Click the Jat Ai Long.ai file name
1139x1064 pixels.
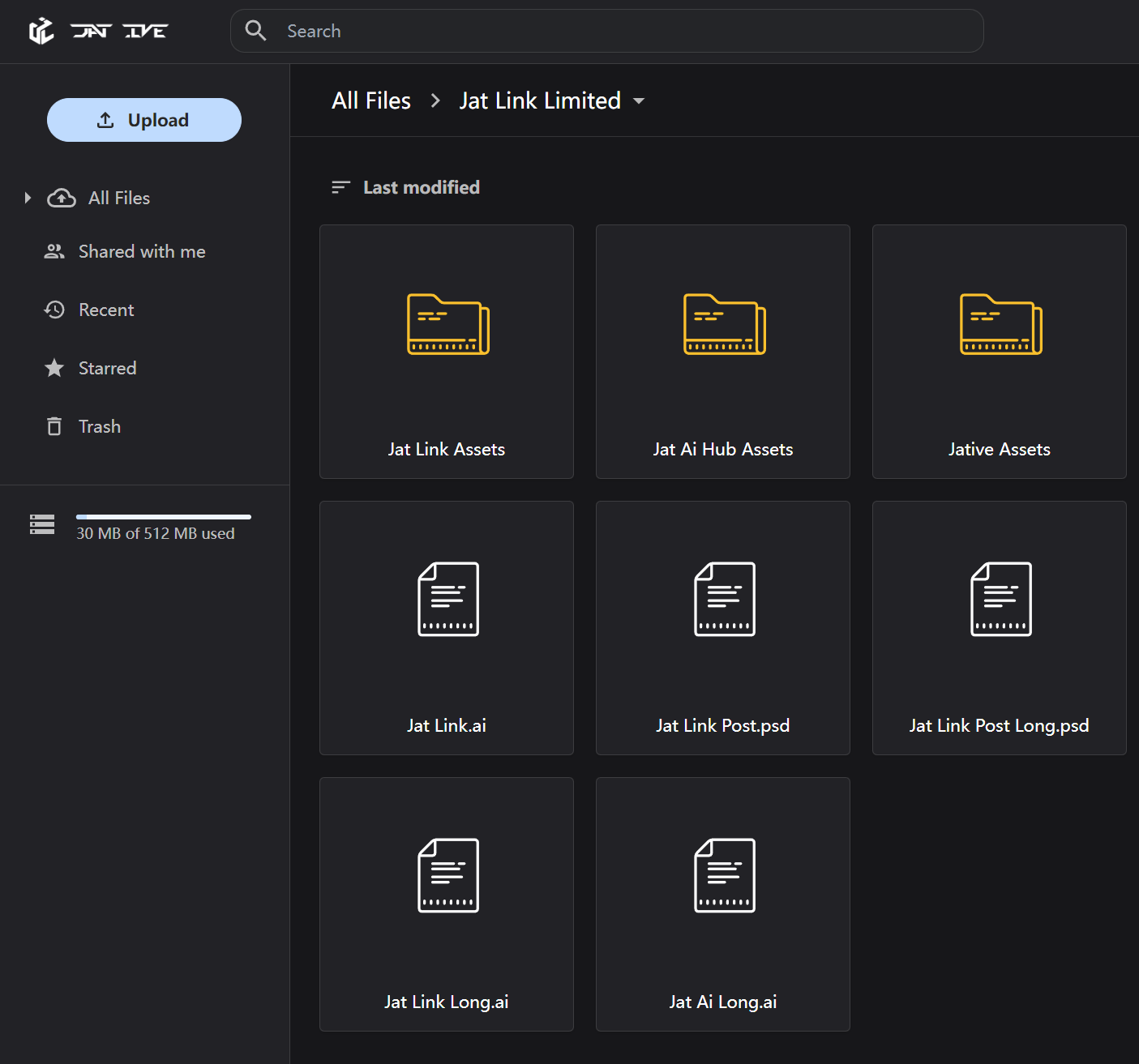point(723,1002)
